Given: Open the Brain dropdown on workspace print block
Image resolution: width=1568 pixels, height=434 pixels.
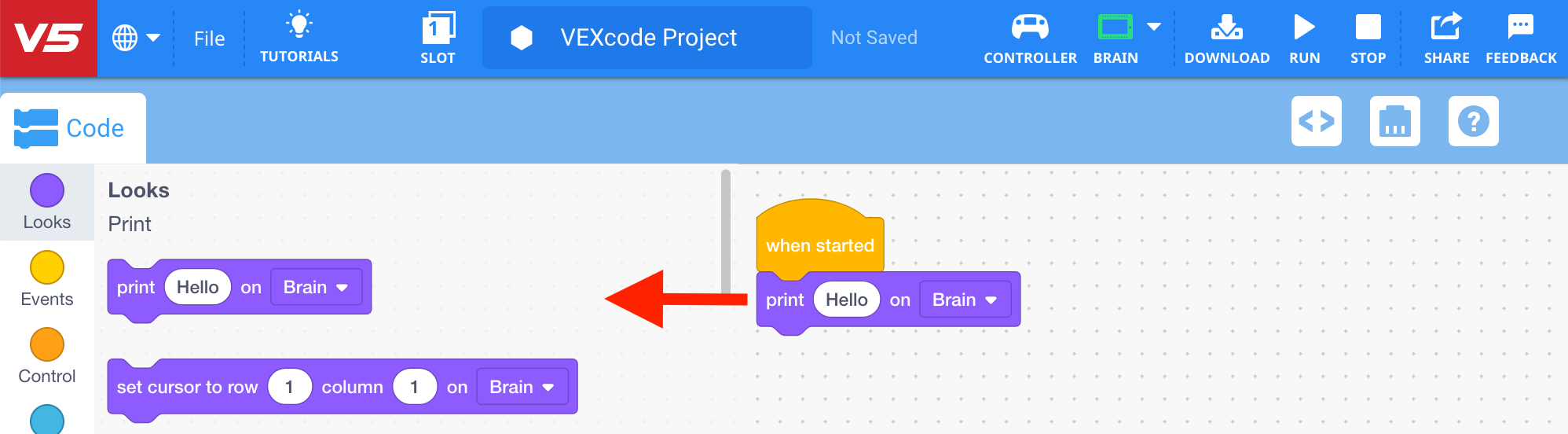Looking at the screenshot, I should point(965,300).
